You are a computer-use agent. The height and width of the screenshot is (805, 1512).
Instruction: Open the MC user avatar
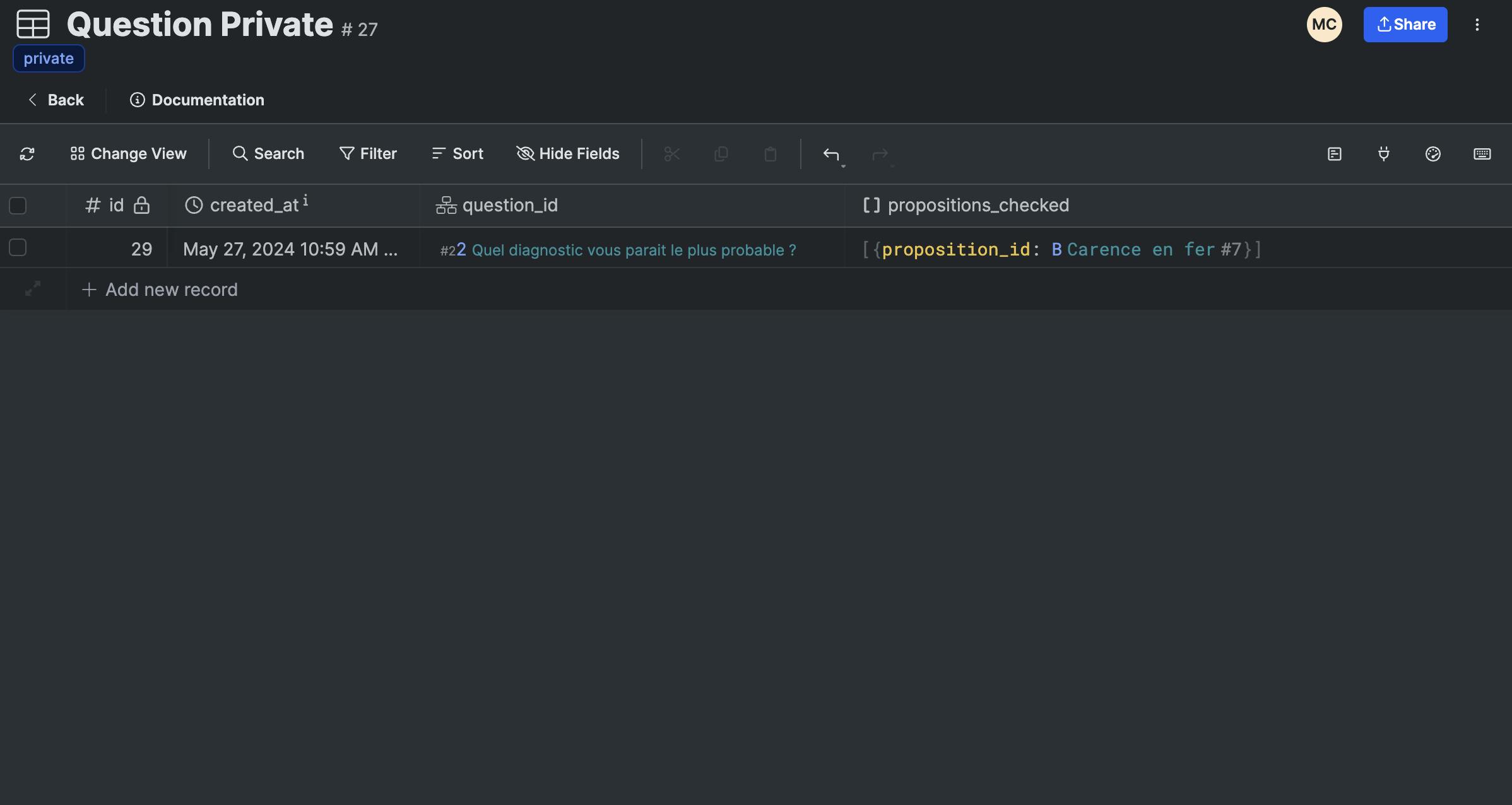point(1324,25)
